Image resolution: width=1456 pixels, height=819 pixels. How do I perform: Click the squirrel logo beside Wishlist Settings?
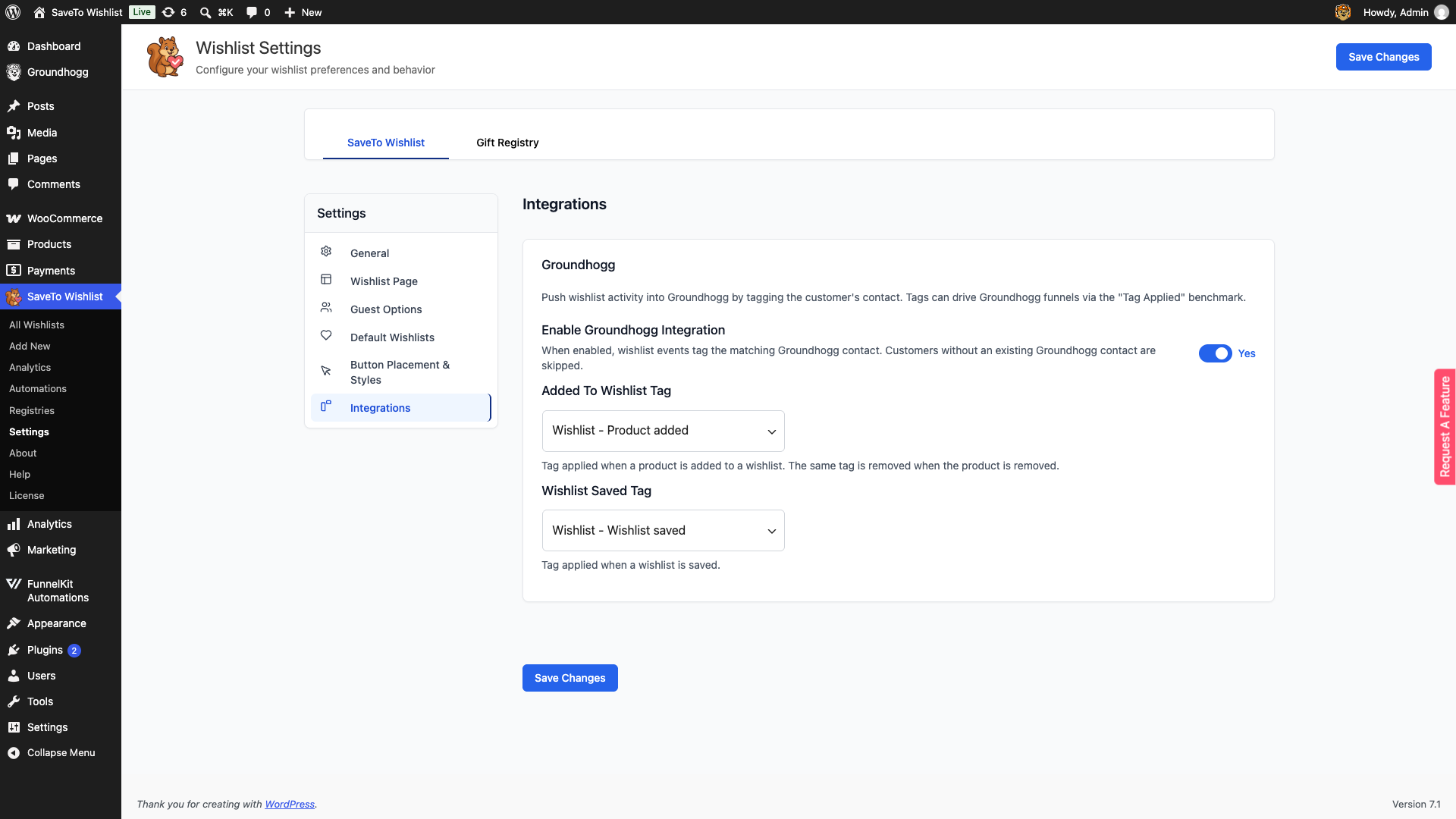(x=165, y=57)
